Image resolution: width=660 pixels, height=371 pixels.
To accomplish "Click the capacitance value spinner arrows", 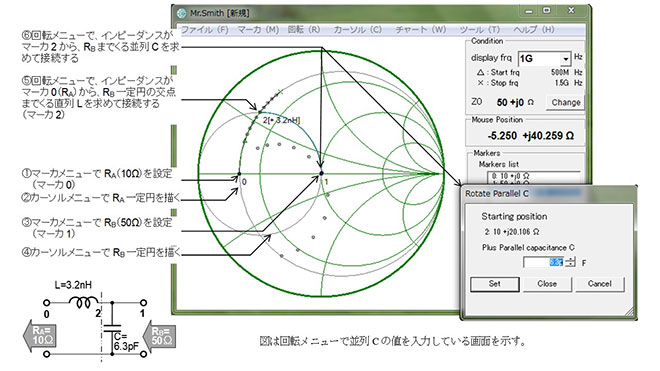I will (570, 262).
